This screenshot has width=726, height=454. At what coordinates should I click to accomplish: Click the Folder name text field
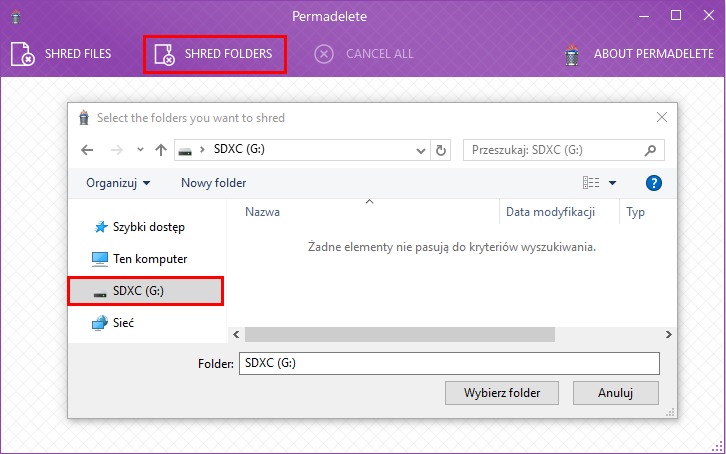pyautogui.click(x=449, y=363)
